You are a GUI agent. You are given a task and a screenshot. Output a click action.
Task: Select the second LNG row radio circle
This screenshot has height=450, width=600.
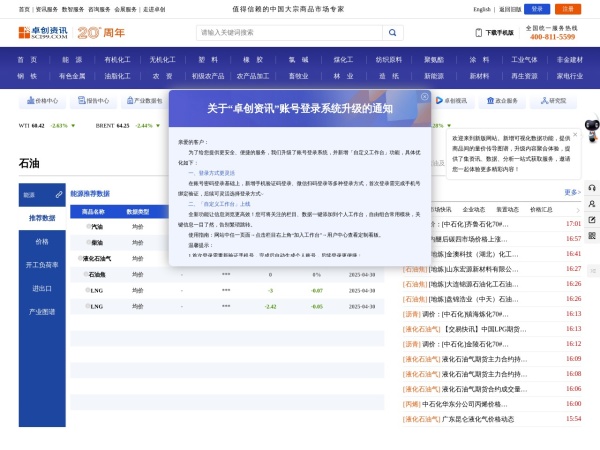click(x=88, y=306)
